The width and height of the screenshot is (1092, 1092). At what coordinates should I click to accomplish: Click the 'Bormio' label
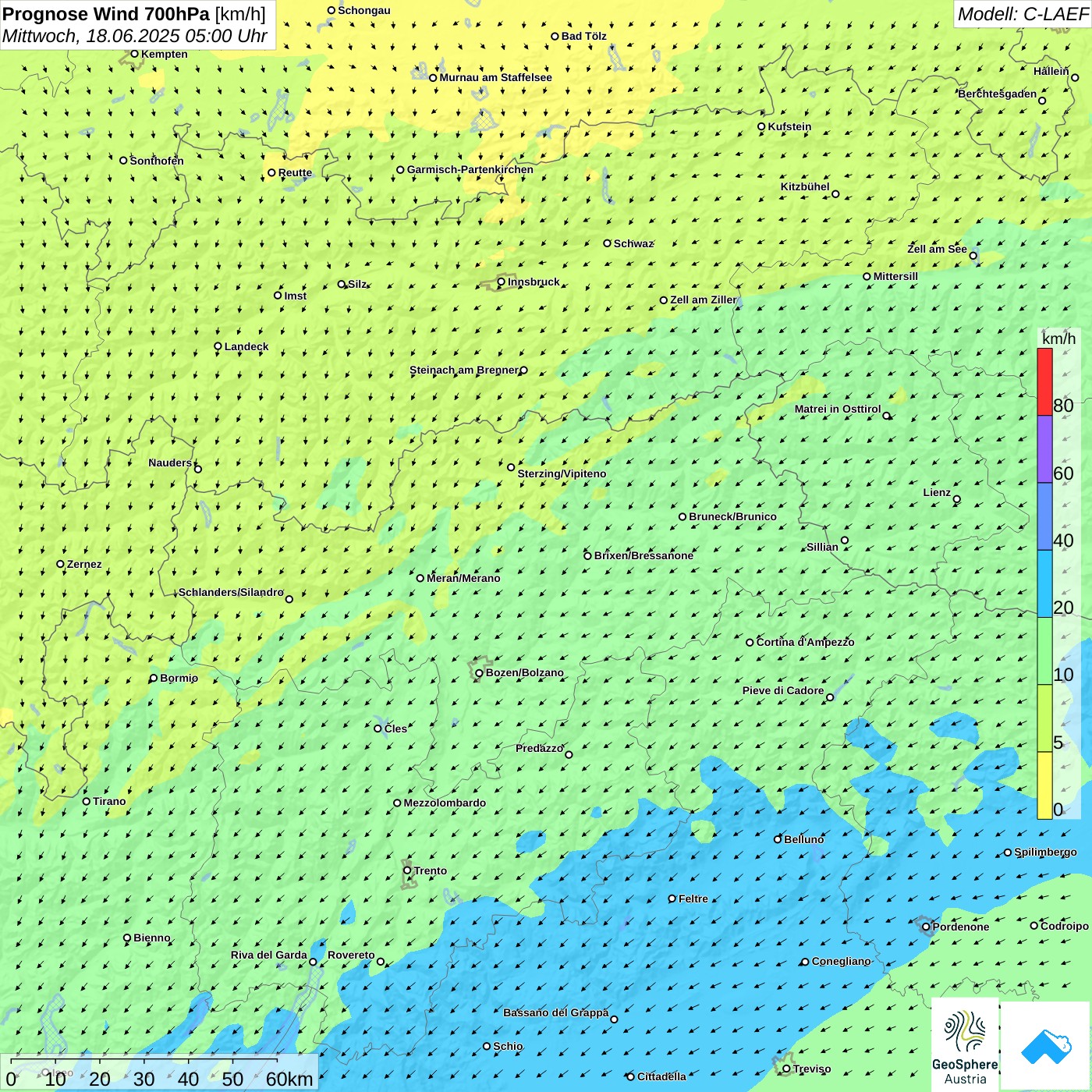click(179, 678)
